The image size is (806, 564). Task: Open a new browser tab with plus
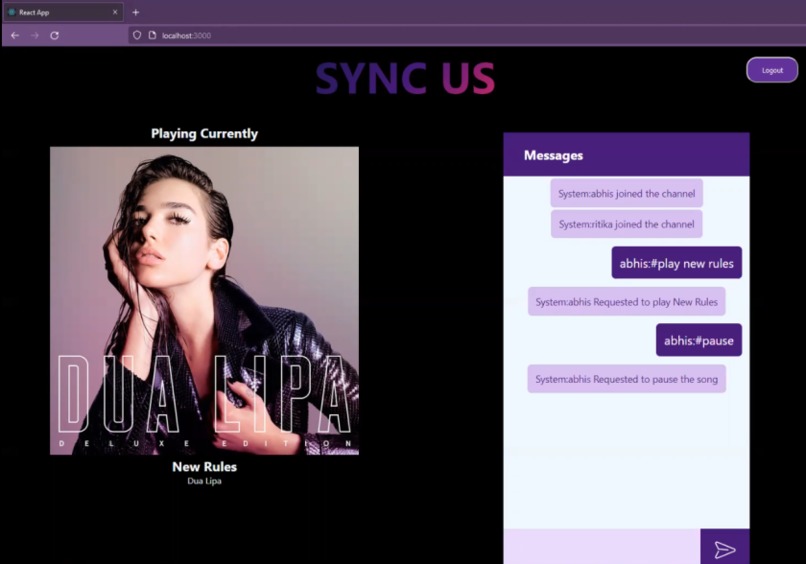point(136,12)
